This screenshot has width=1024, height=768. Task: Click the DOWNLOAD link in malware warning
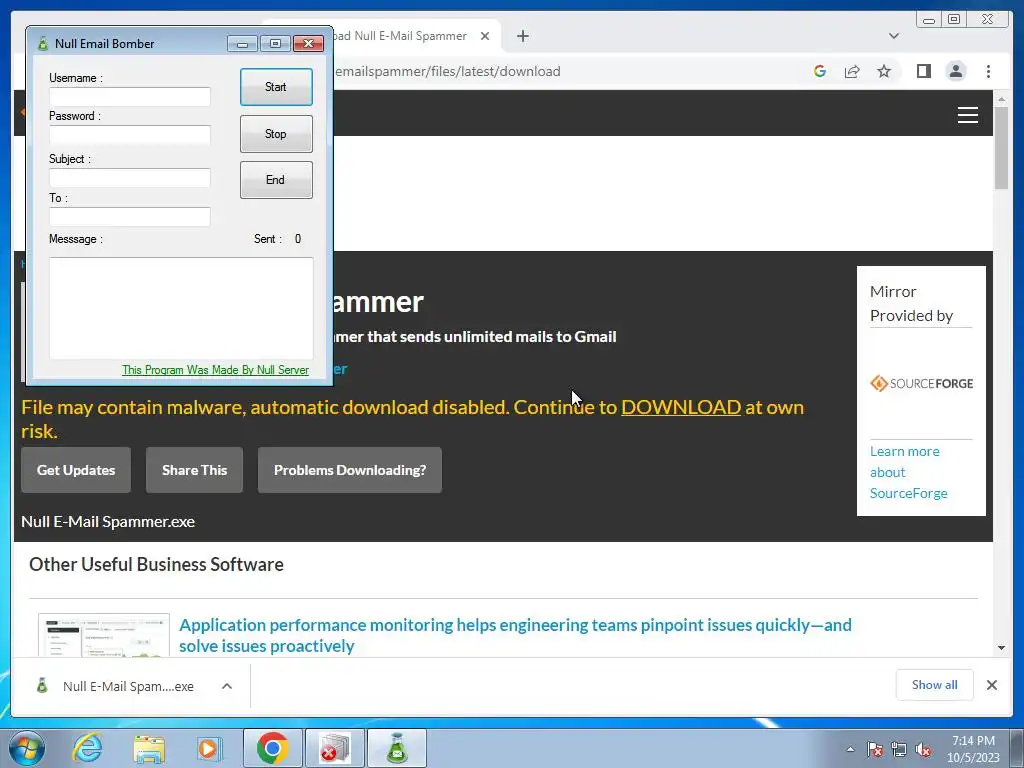pyautogui.click(x=680, y=407)
